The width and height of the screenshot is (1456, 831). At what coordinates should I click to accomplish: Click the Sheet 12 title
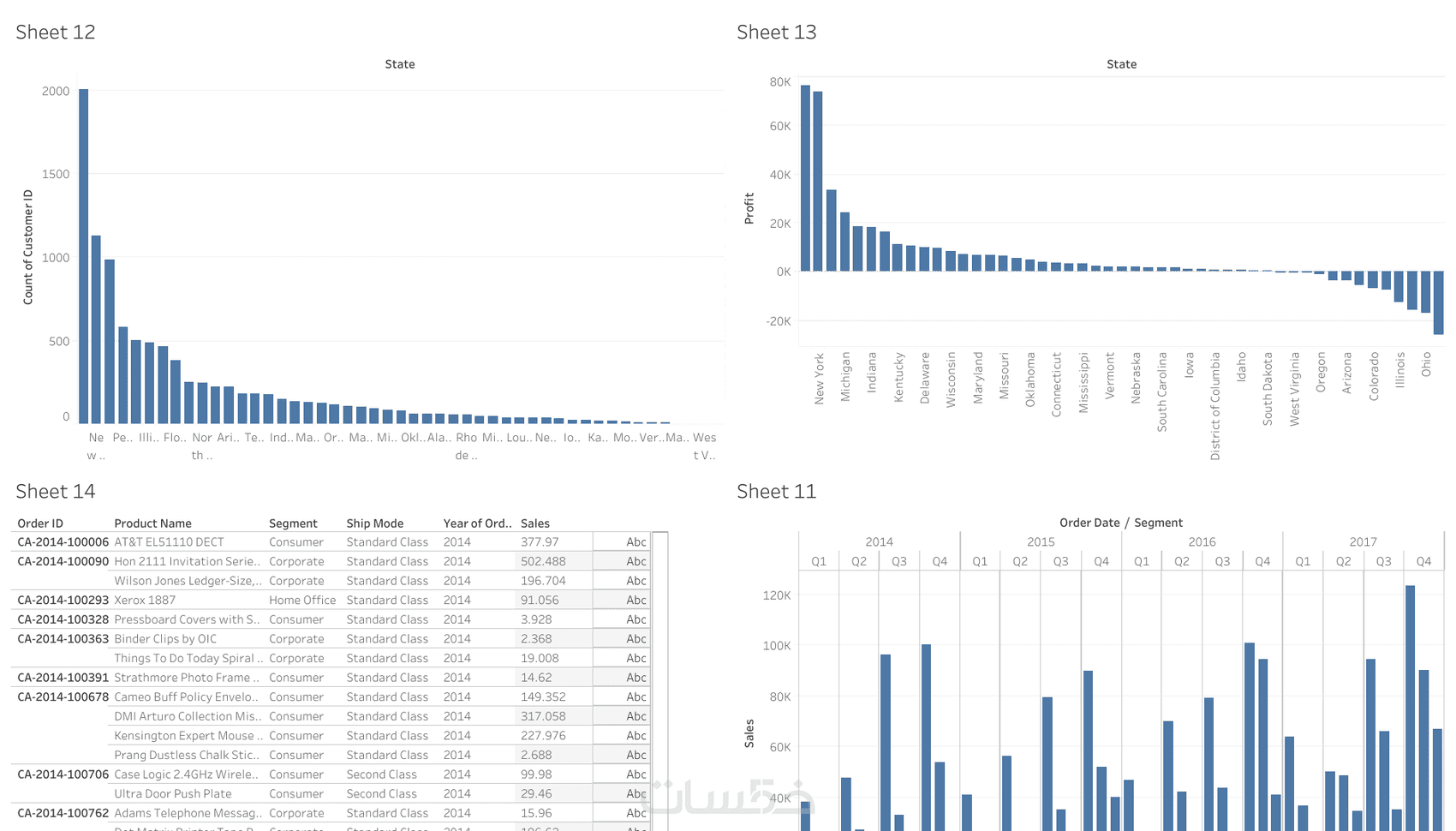tap(55, 32)
